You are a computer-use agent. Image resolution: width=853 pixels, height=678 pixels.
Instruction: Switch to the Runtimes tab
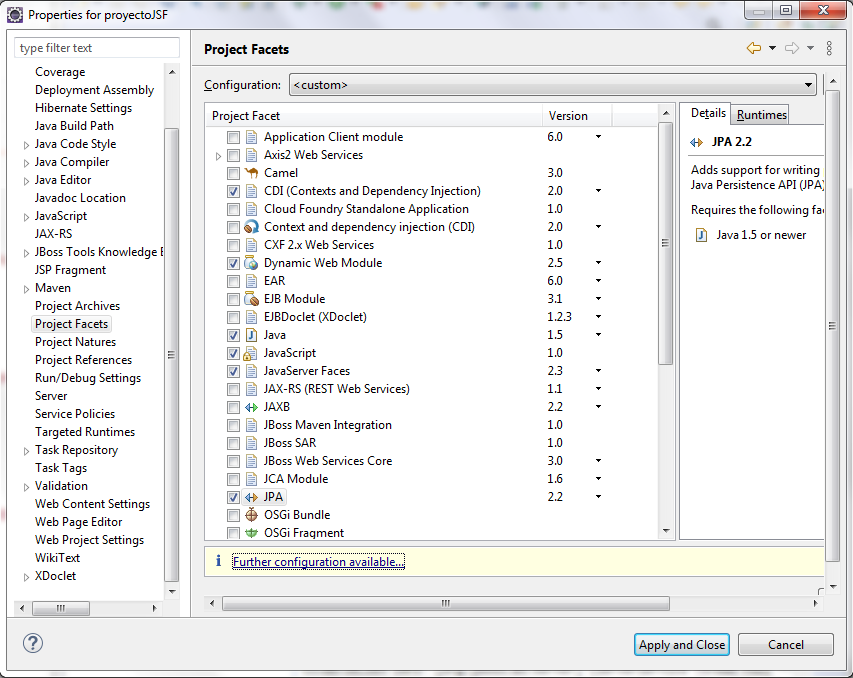tap(762, 113)
